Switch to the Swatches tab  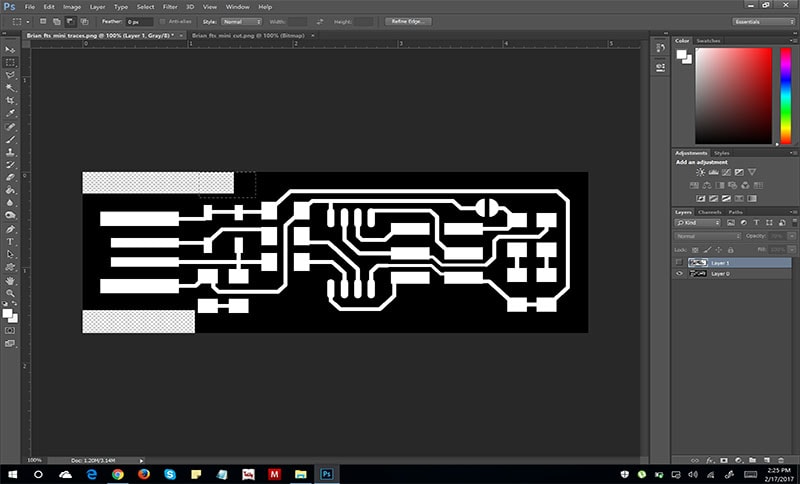[708, 41]
